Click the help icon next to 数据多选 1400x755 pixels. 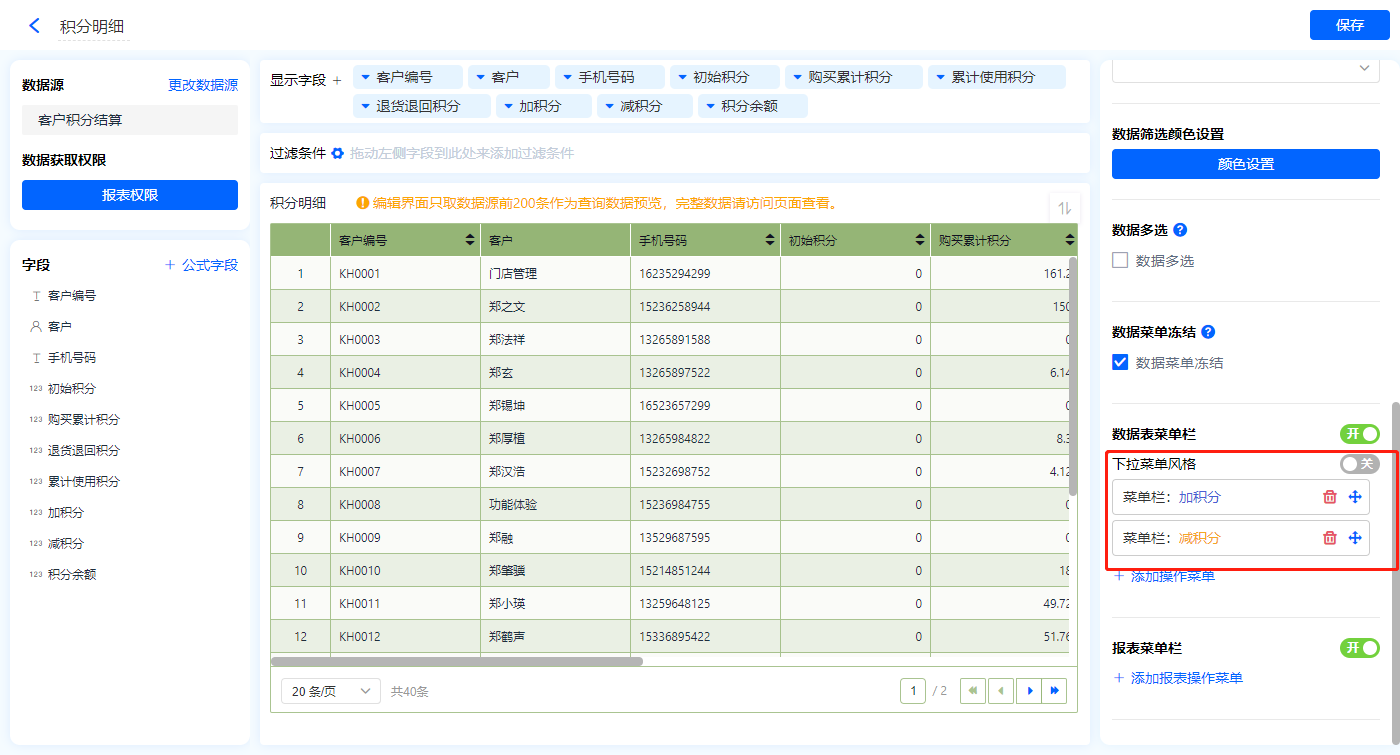pos(1180,230)
